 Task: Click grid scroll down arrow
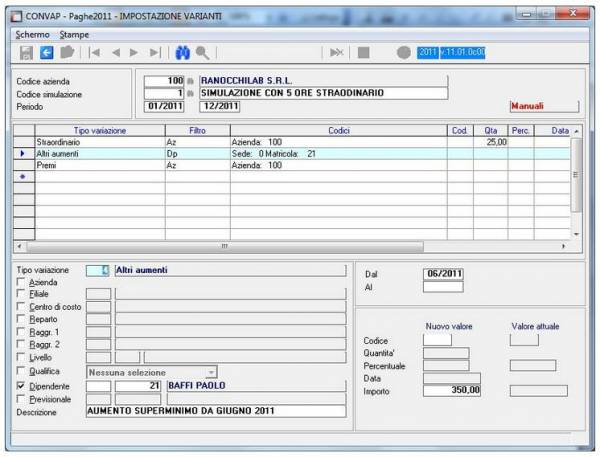click(576, 234)
